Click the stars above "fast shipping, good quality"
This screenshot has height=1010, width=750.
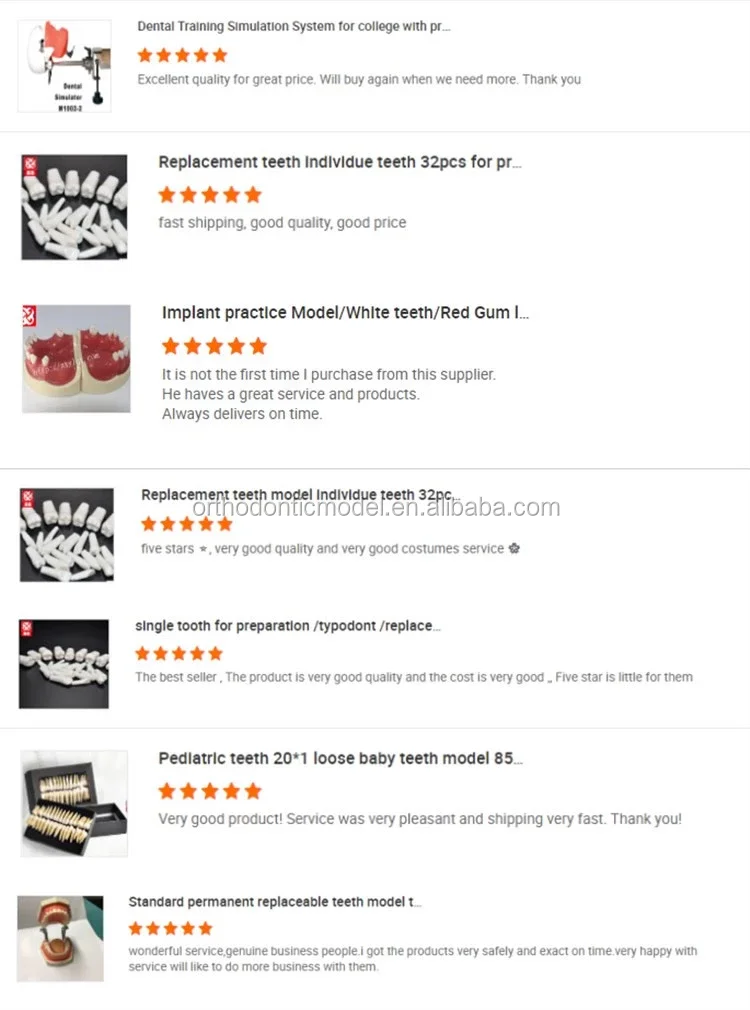(x=210, y=194)
